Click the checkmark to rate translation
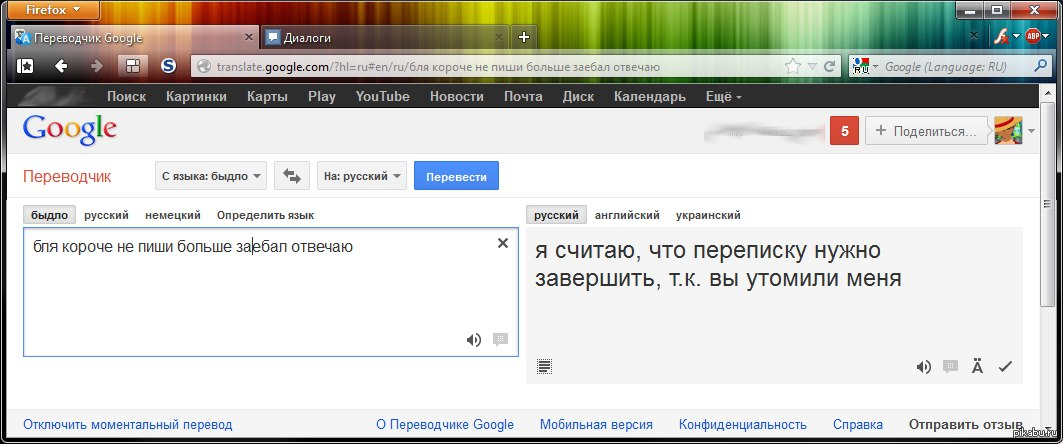 pyautogui.click(x=1005, y=366)
